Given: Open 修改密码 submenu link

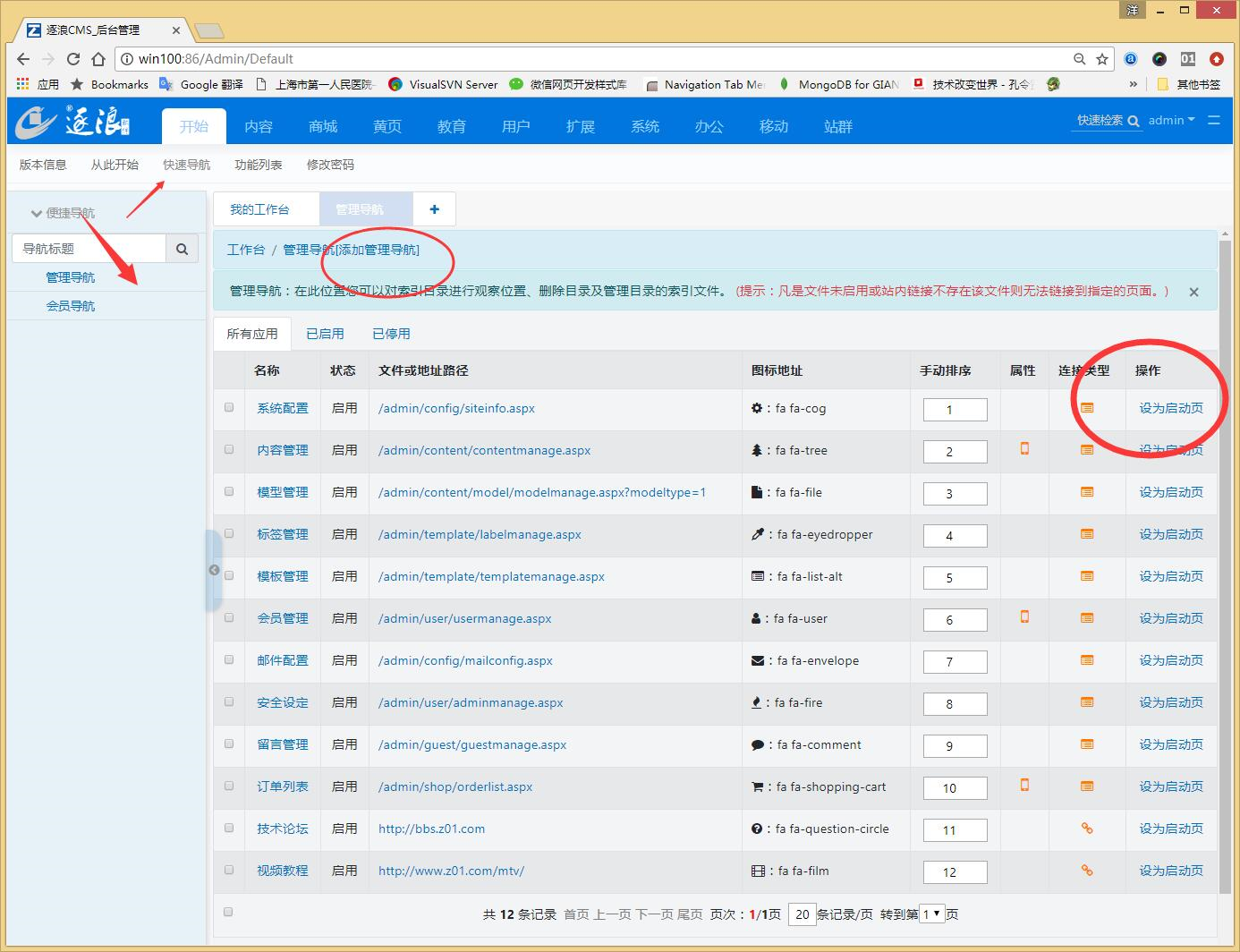Looking at the screenshot, I should click(x=330, y=165).
